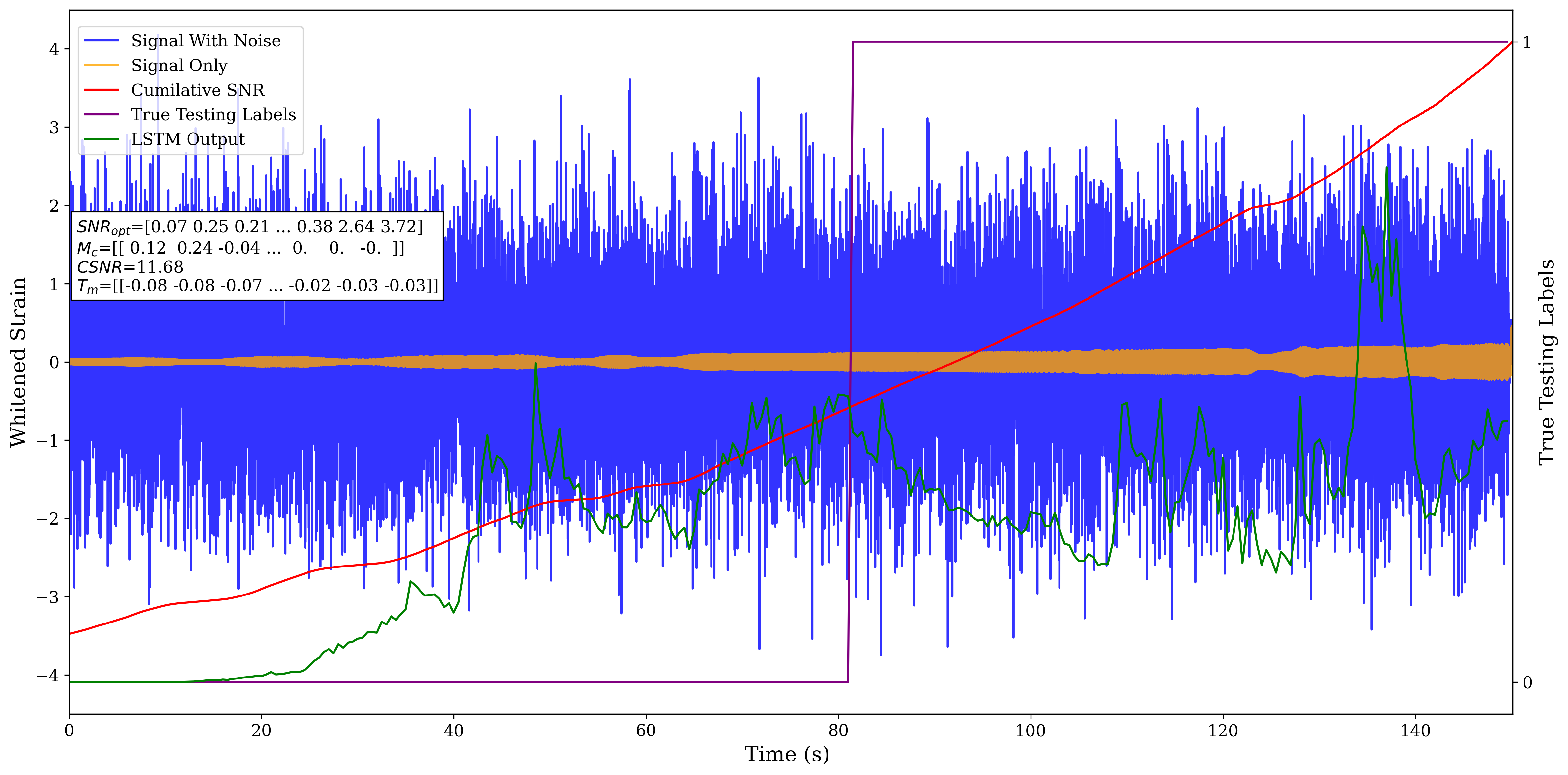This screenshot has width=1568, height=775.
Task: Click the green LSTM Output legend line
Action: 101,139
